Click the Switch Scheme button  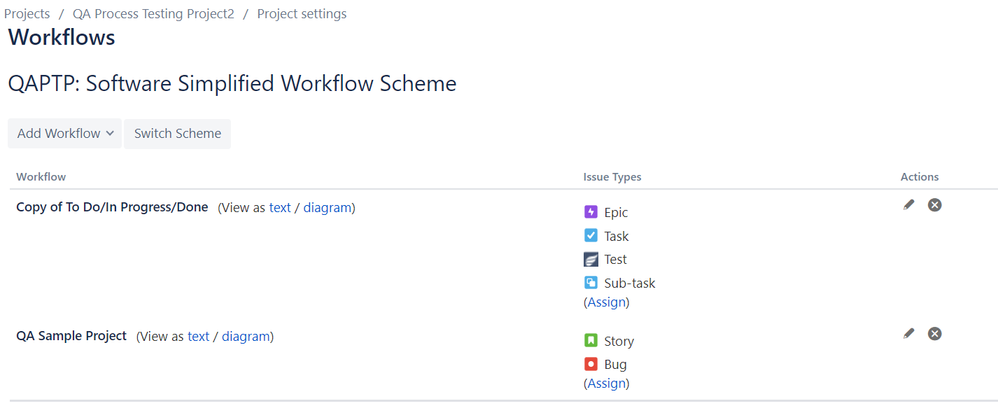pyautogui.click(x=178, y=134)
